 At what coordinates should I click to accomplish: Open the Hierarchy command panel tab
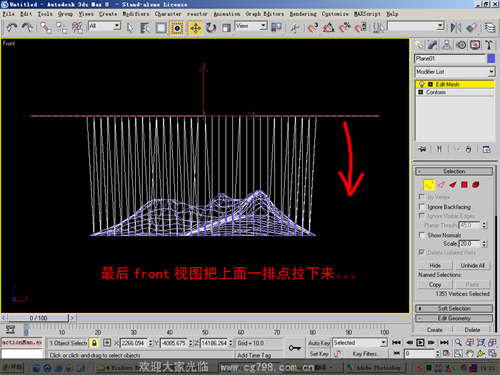(x=447, y=45)
